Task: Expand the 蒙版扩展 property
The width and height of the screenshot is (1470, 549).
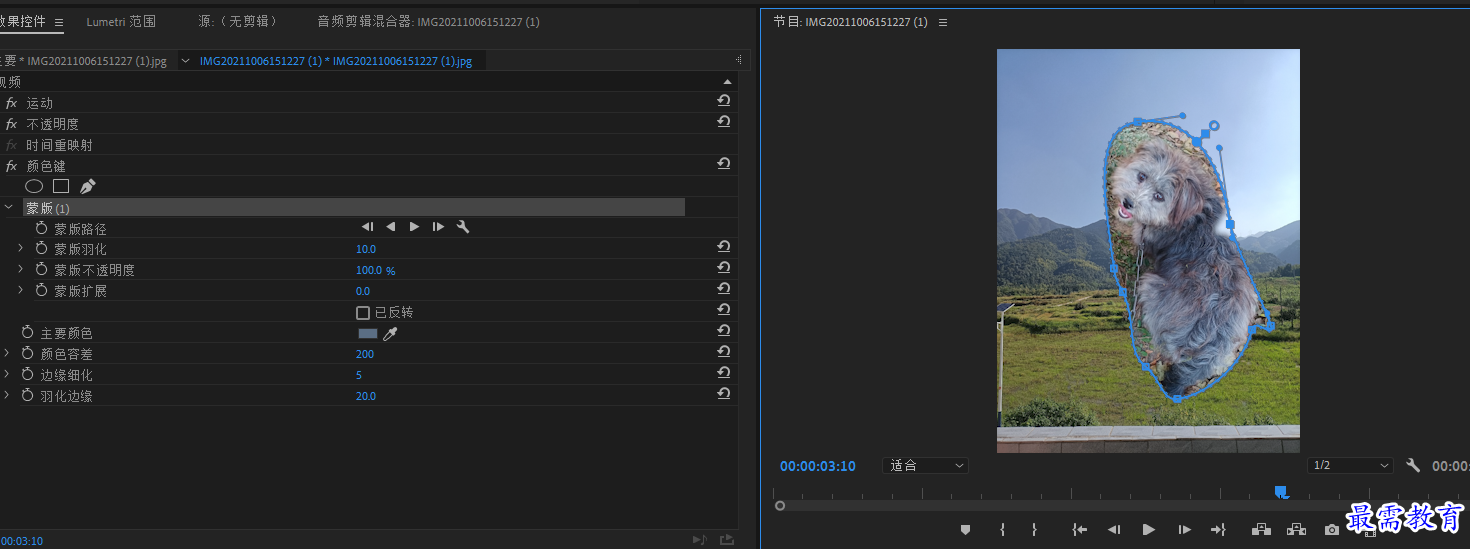Action: [x=21, y=290]
